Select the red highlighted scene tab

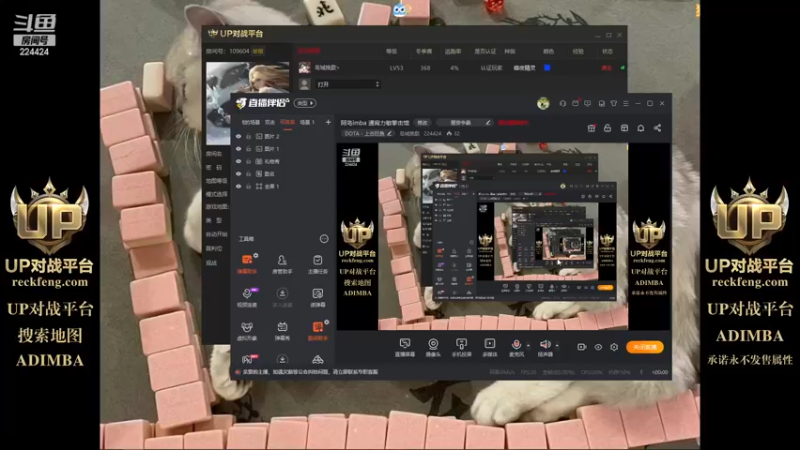(288, 122)
